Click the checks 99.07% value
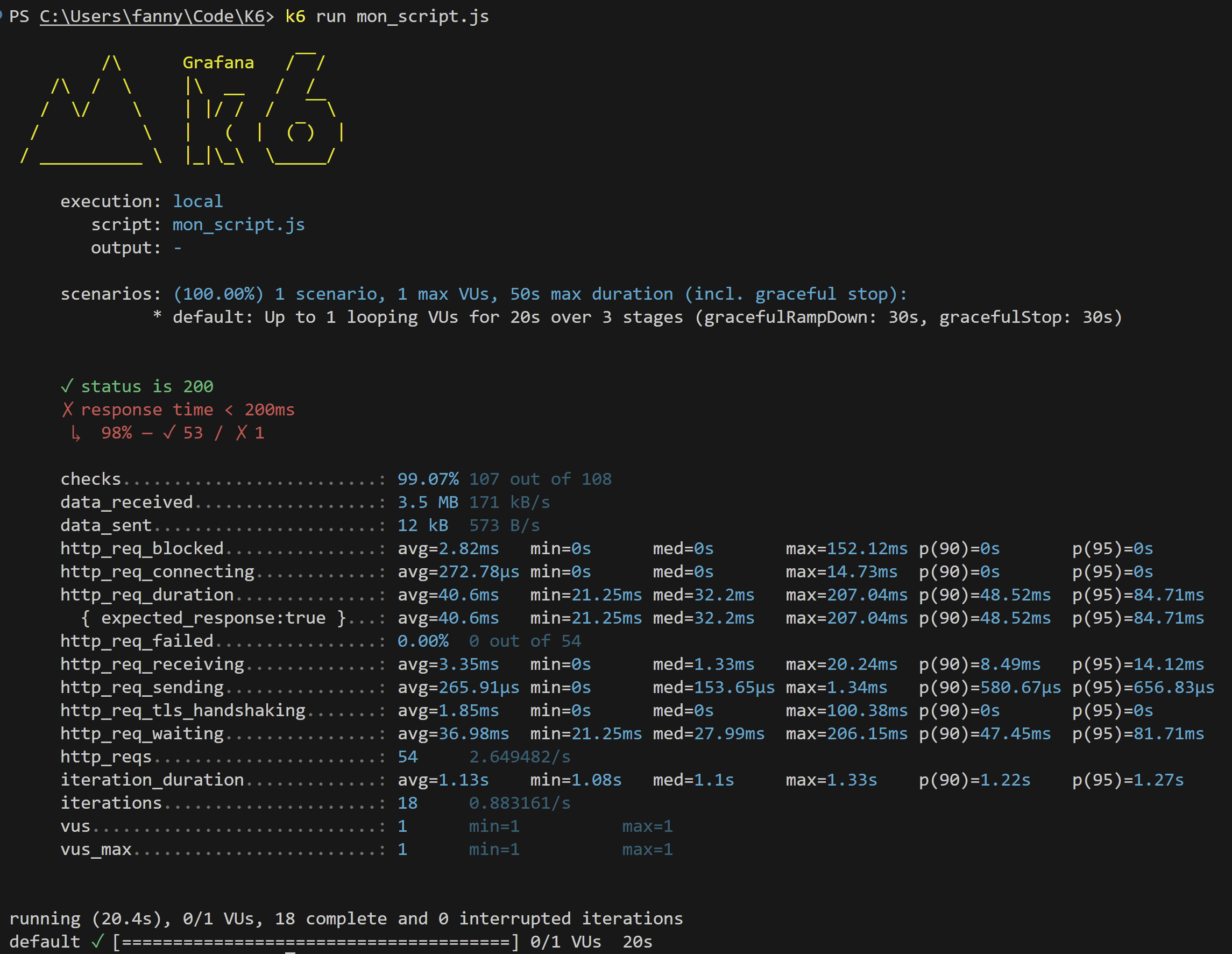 [x=428, y=479]
